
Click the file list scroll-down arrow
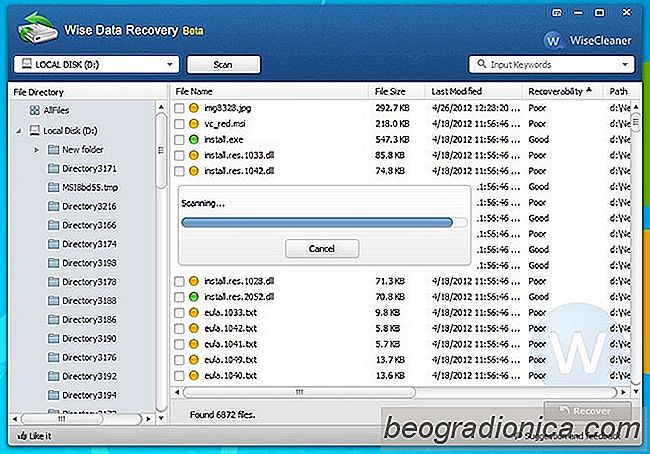(x=636, y=391)
